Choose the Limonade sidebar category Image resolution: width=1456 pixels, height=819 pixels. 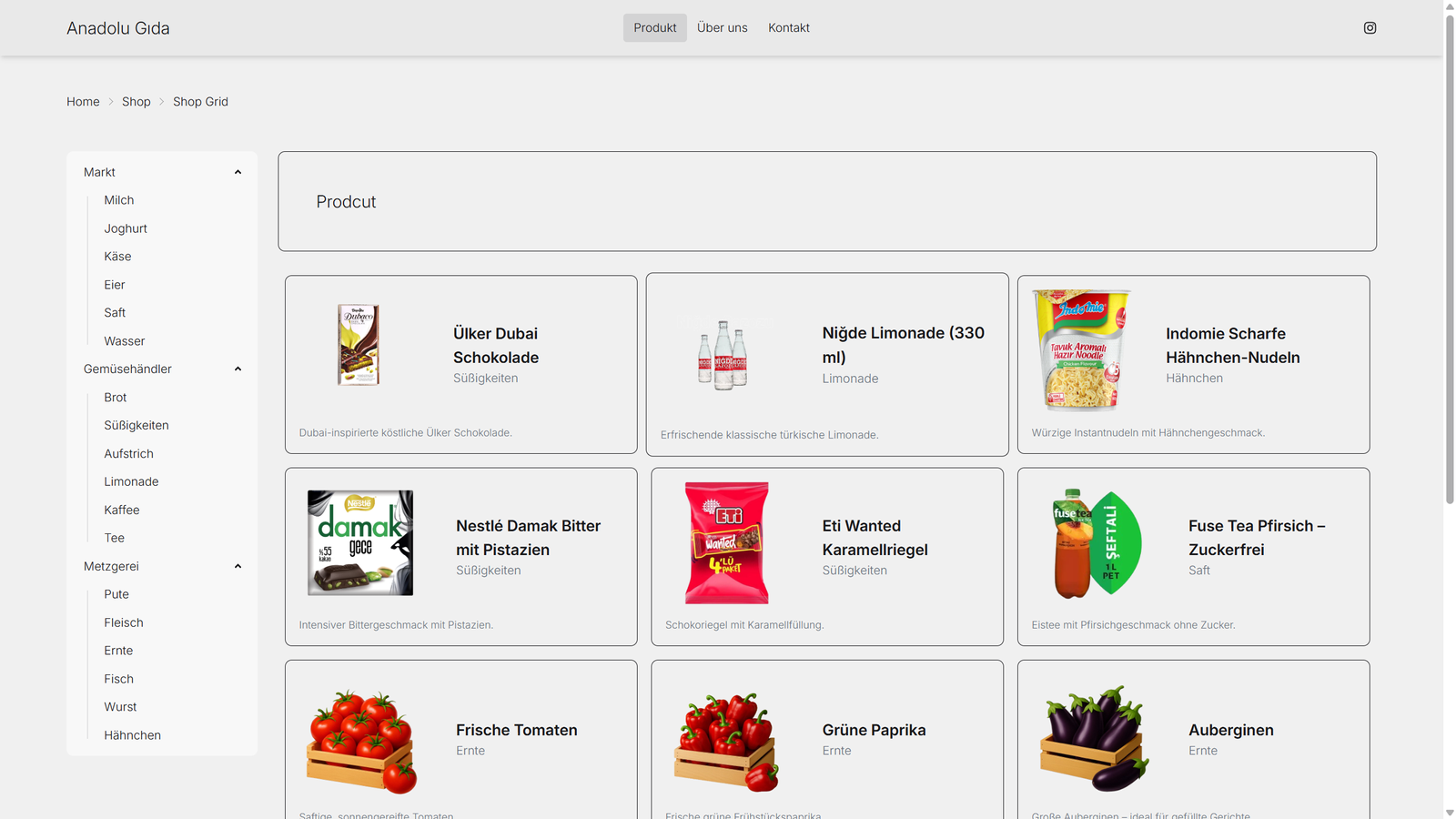click(131, 481)
